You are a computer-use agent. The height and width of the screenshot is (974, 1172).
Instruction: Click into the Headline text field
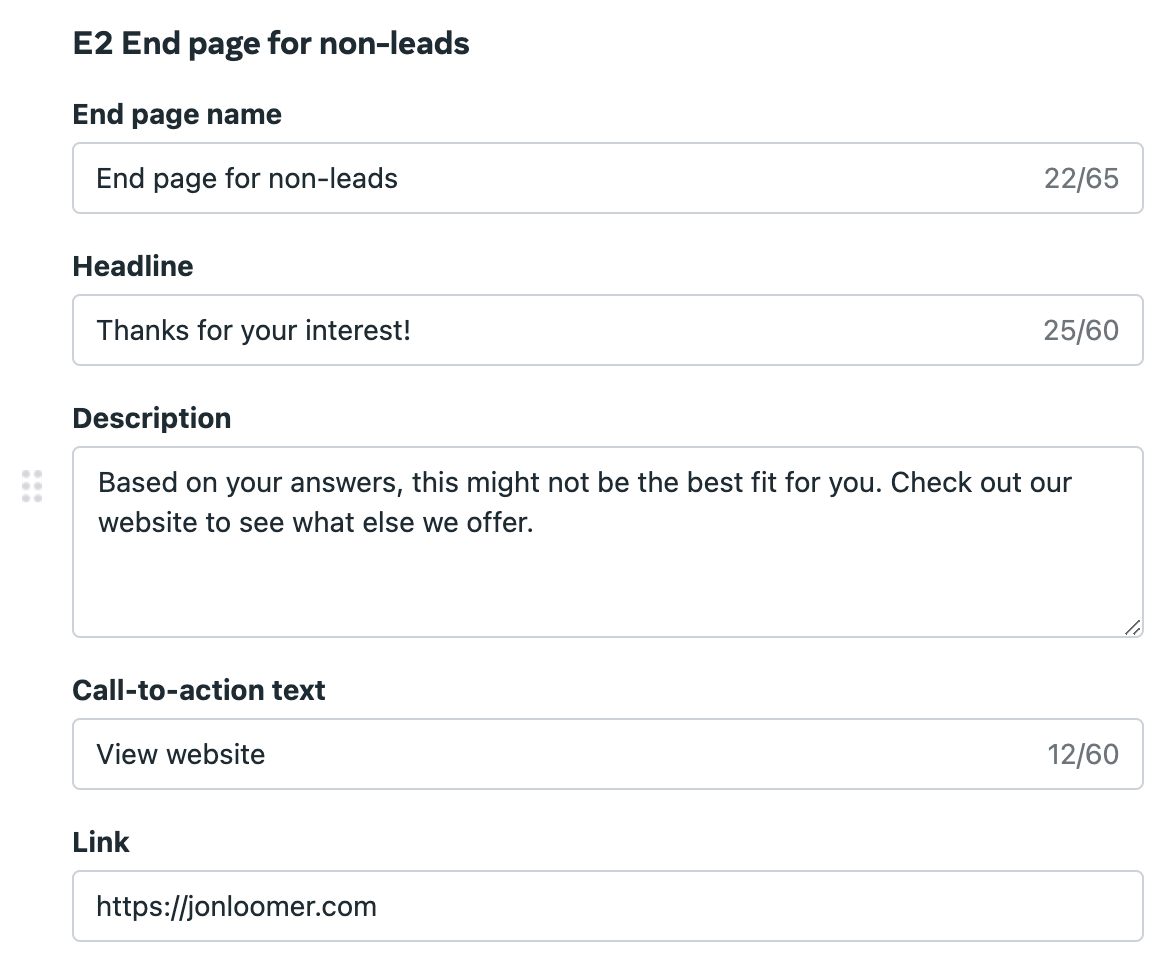pyautogui.click(x=608, y=330)
